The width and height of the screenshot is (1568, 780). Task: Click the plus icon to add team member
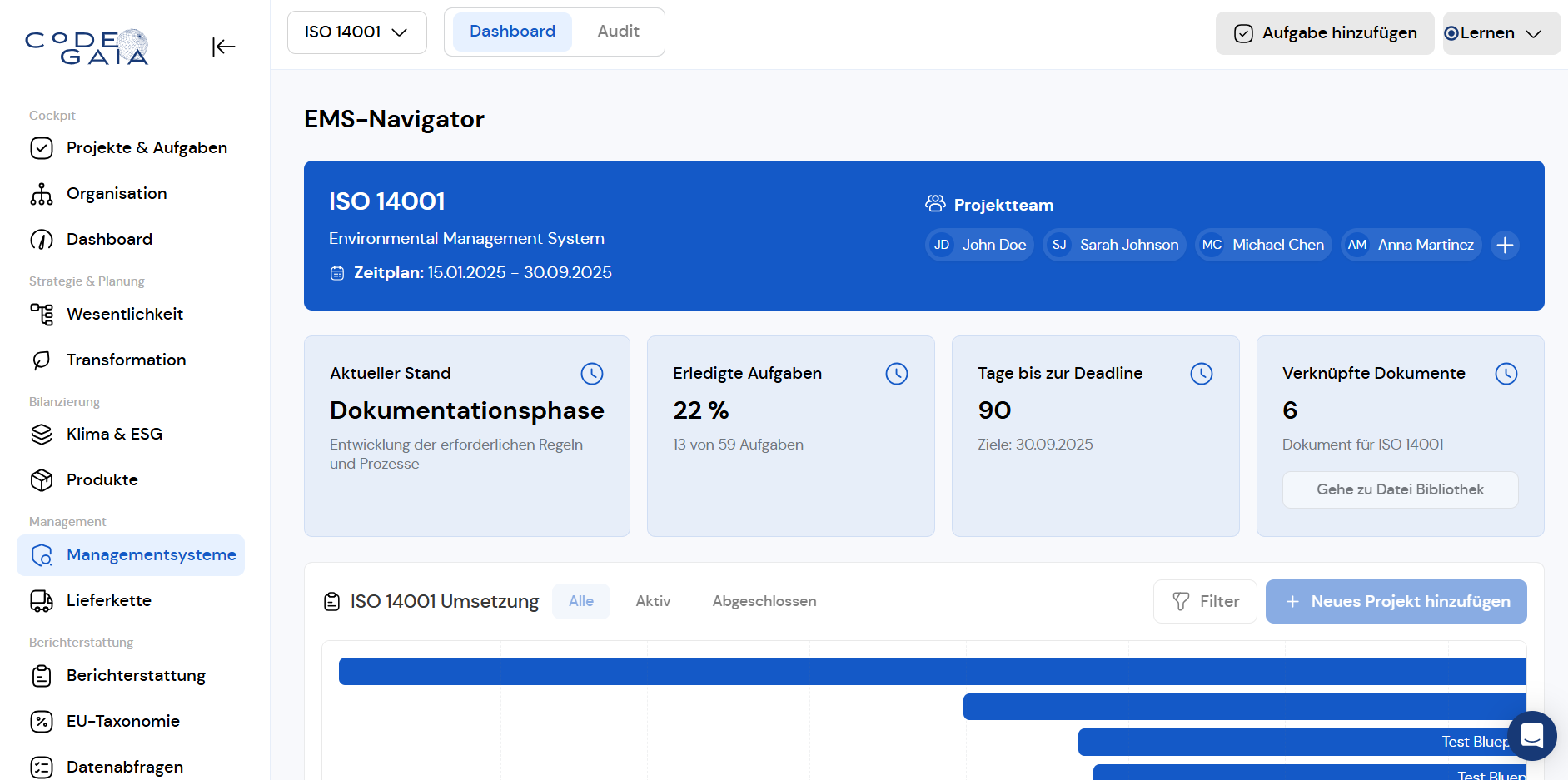[x=1505, y=246]
